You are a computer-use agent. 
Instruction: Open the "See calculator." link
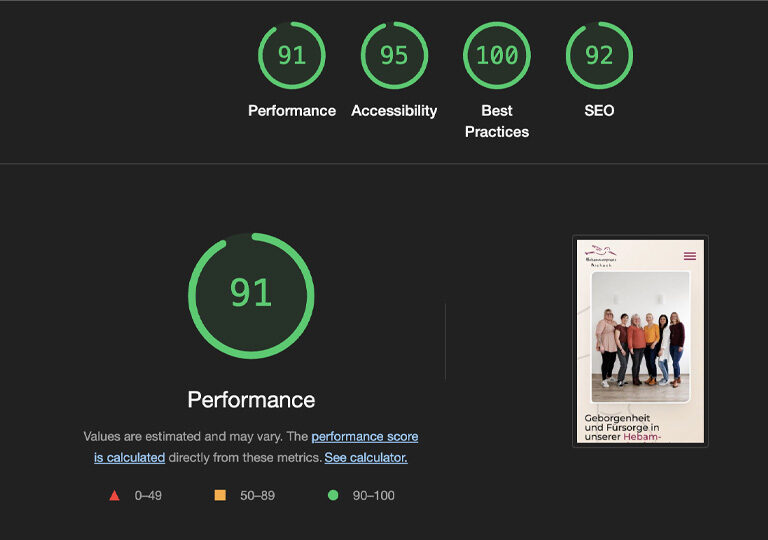click(x=366, y=458)
